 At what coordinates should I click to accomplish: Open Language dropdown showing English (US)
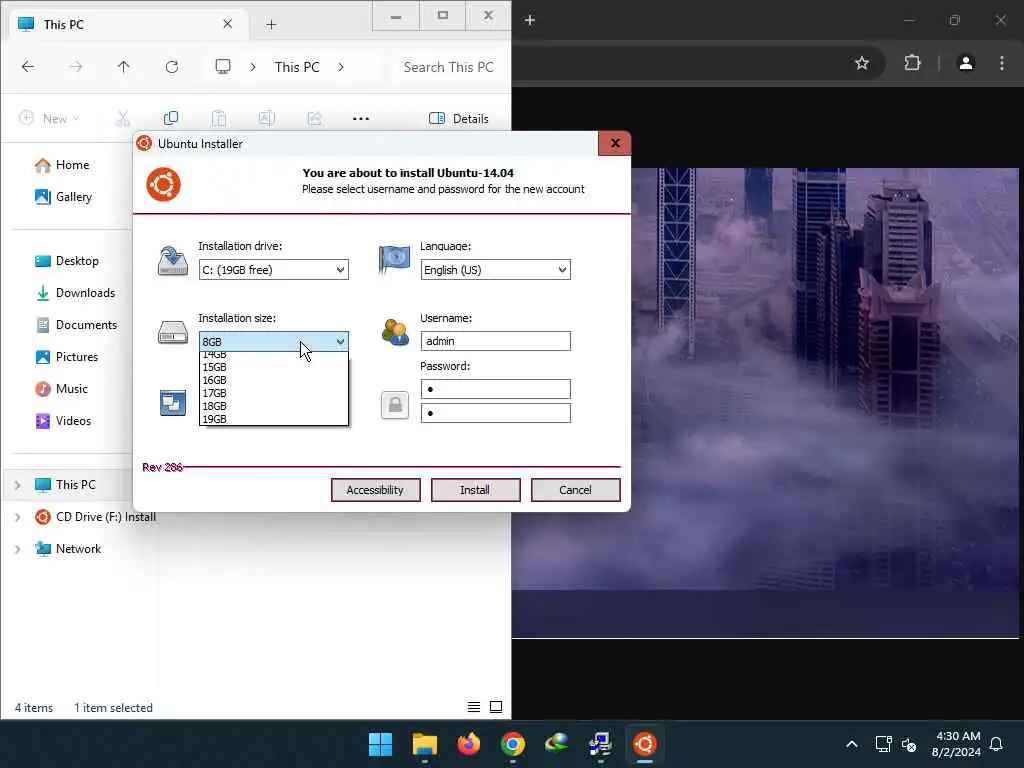point(496,270)
